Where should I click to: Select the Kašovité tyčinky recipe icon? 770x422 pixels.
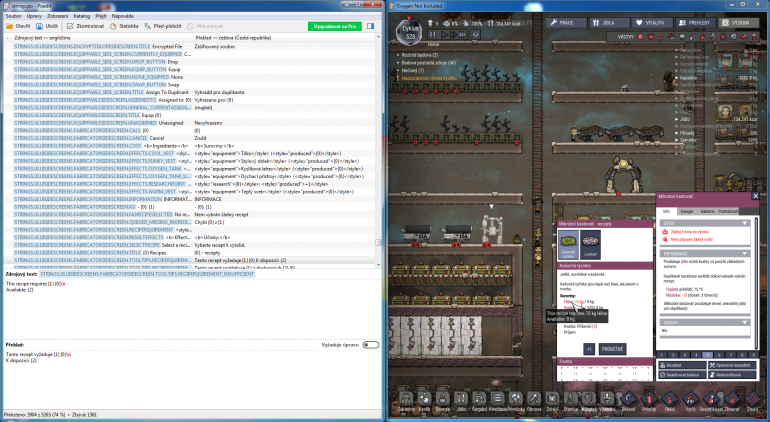tap(567, 243)
